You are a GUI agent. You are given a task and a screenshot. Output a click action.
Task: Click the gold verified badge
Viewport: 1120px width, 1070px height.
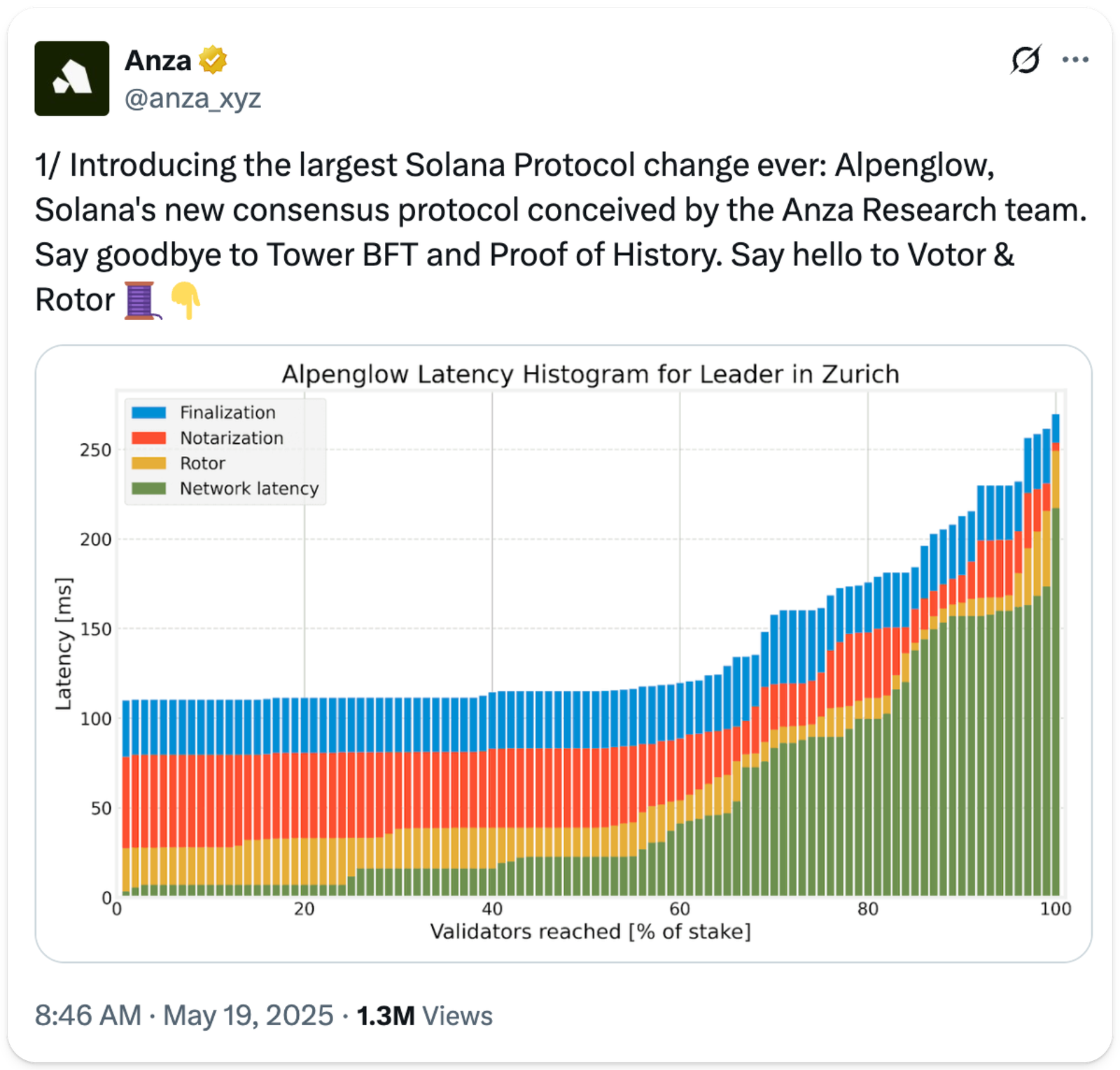(x=213, y=61)
